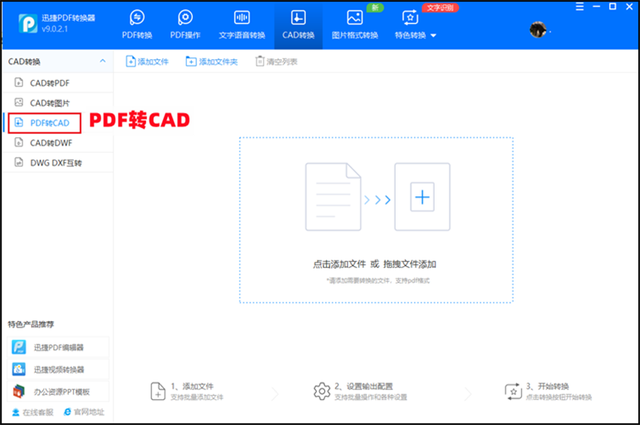This screenshot has height=425, width=640.
Task: Open 迅捷PDF编辑器 product recommendation
Action: pyautogui.click(x=58, y=347)
